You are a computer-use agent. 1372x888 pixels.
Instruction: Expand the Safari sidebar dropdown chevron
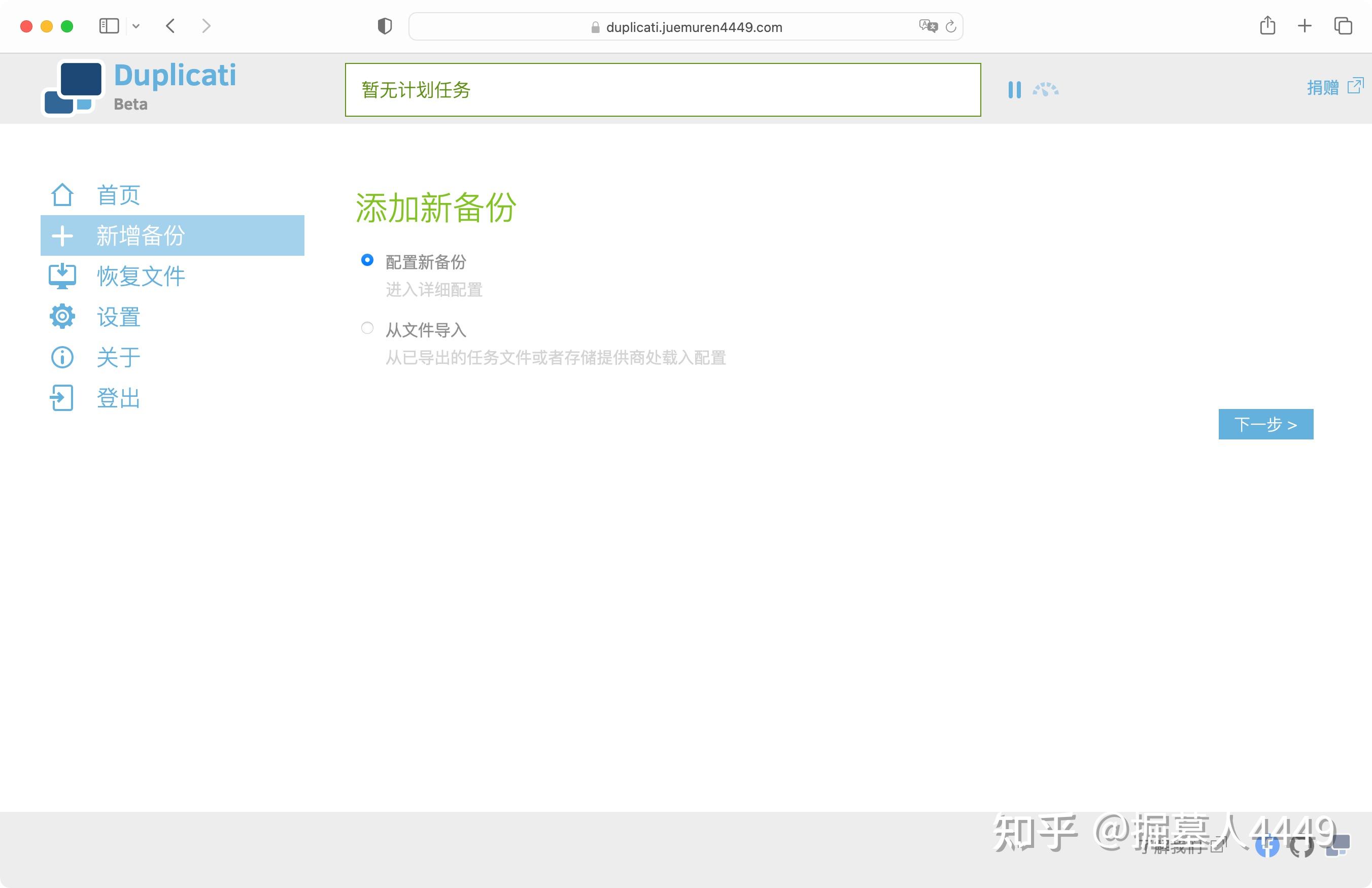136,26
